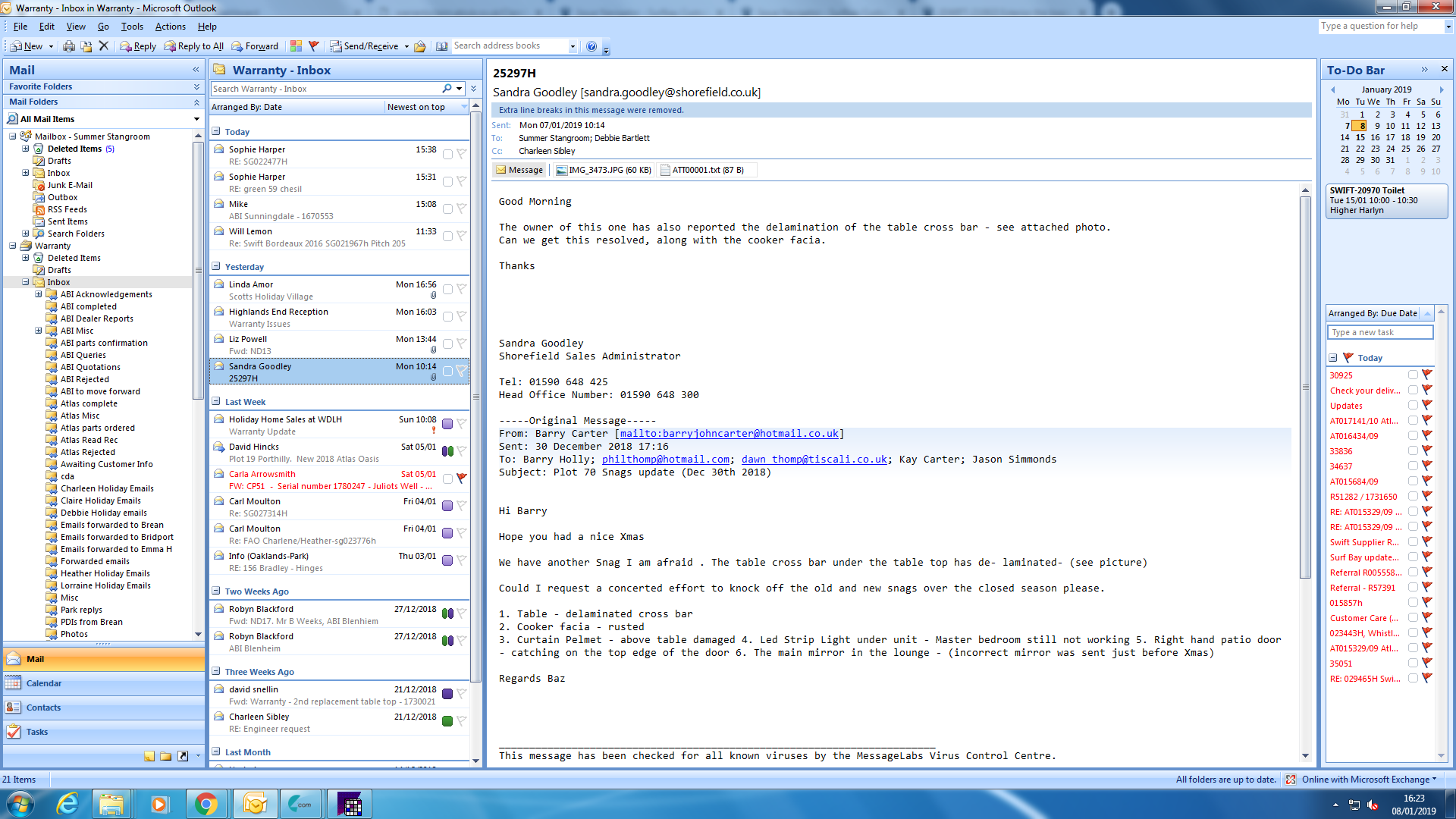The width and height of the screenshot is (1456, 819).
Task: Click the purple category swatch on Carl Moulton email
Action: pyautogui.click(x=447, y=506)
